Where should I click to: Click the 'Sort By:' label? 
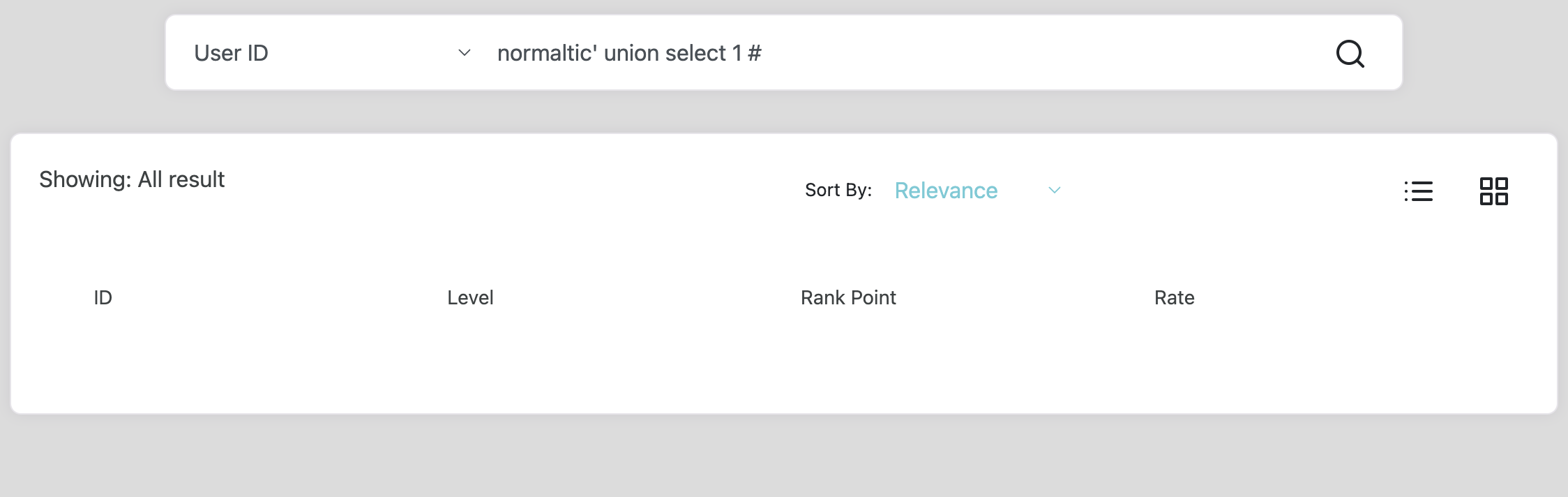[x=838, y=191]
